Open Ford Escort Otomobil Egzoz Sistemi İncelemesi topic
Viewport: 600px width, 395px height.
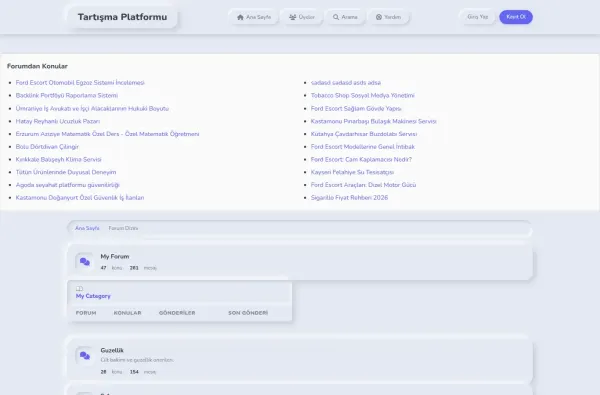coord(80,83)
